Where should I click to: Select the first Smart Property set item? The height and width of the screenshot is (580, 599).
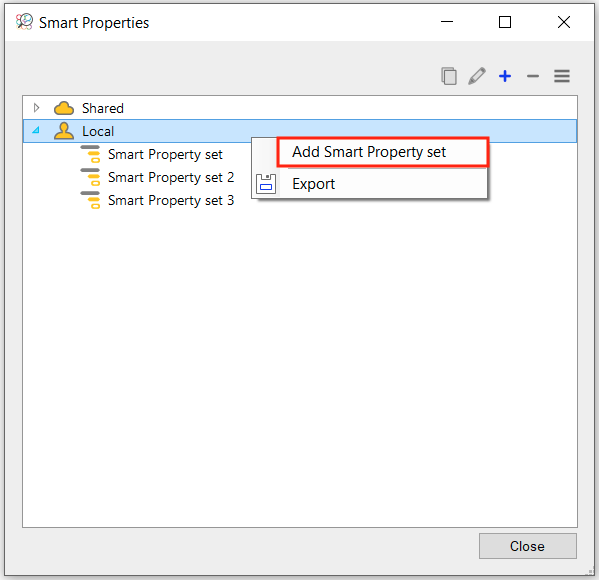coord(165,154)
